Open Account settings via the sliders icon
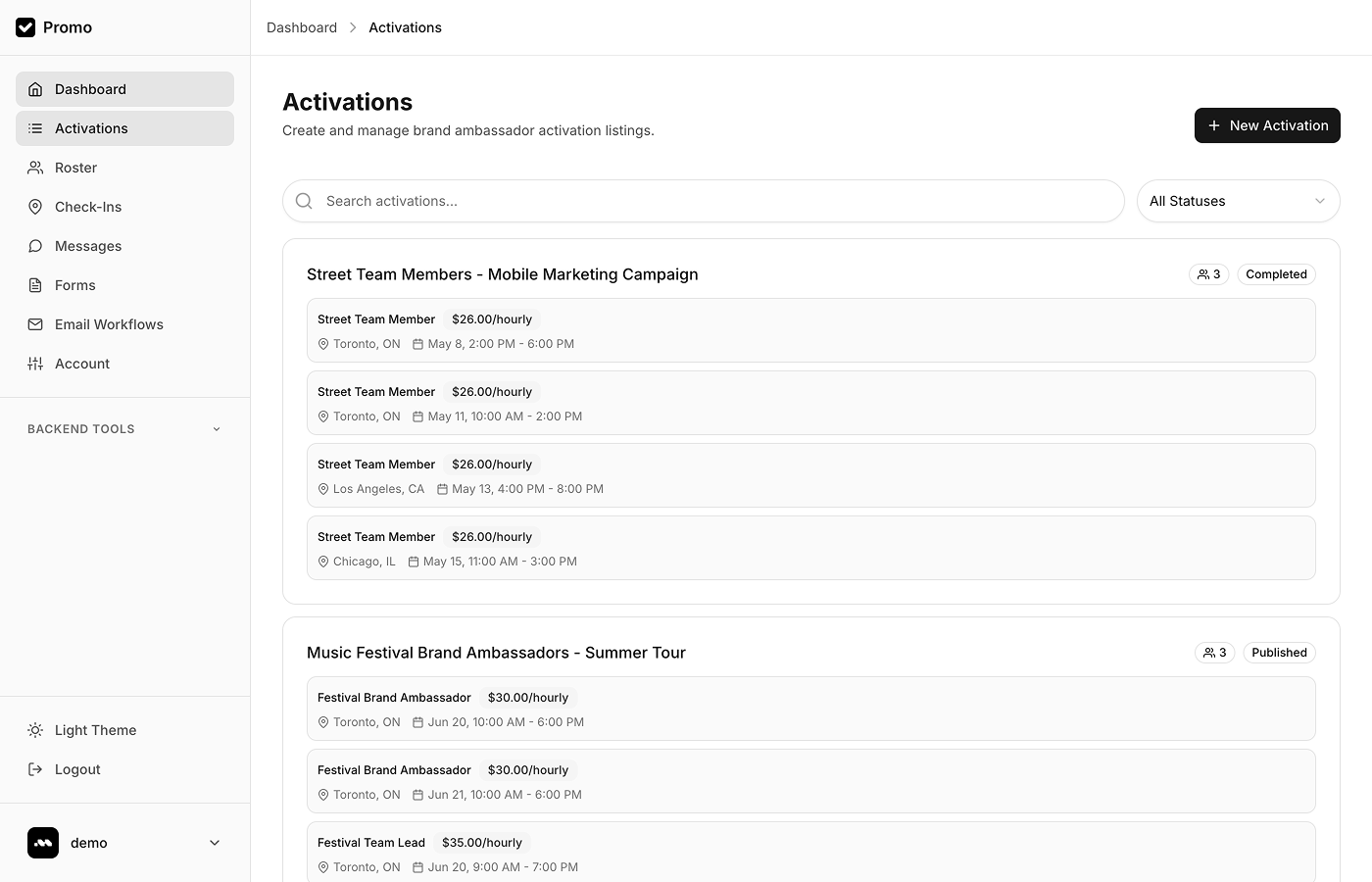 tap(35, 364)
